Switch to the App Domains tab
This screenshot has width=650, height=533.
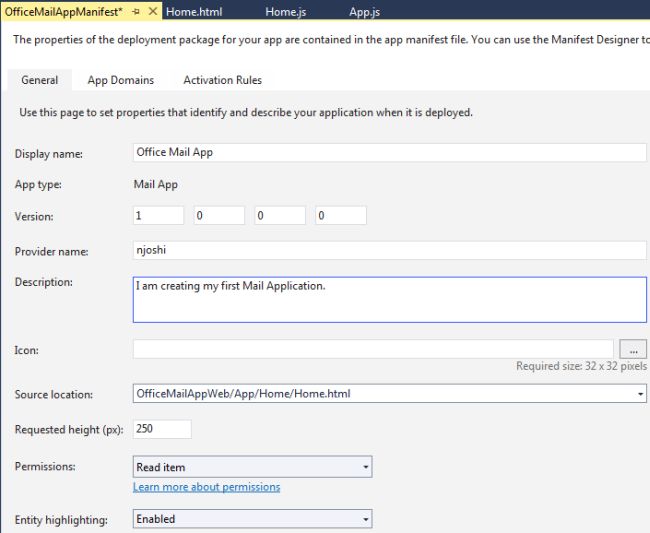pyautogui.click(x=120, y=80)
